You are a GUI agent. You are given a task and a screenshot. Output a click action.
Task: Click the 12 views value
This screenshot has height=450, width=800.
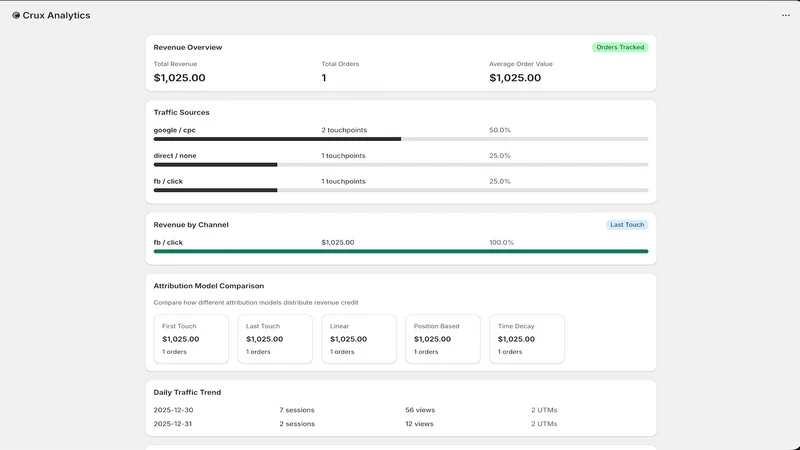[419, 423]
